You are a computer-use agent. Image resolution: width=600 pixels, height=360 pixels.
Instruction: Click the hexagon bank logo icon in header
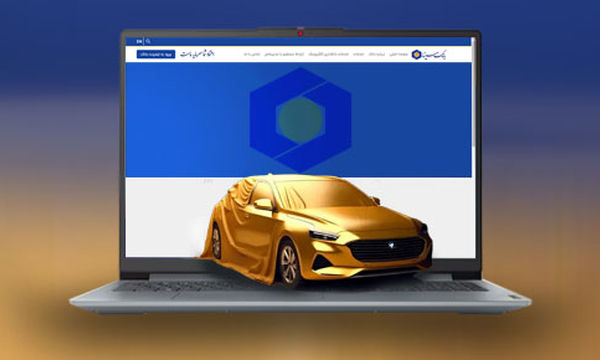(x=416, y=55)
